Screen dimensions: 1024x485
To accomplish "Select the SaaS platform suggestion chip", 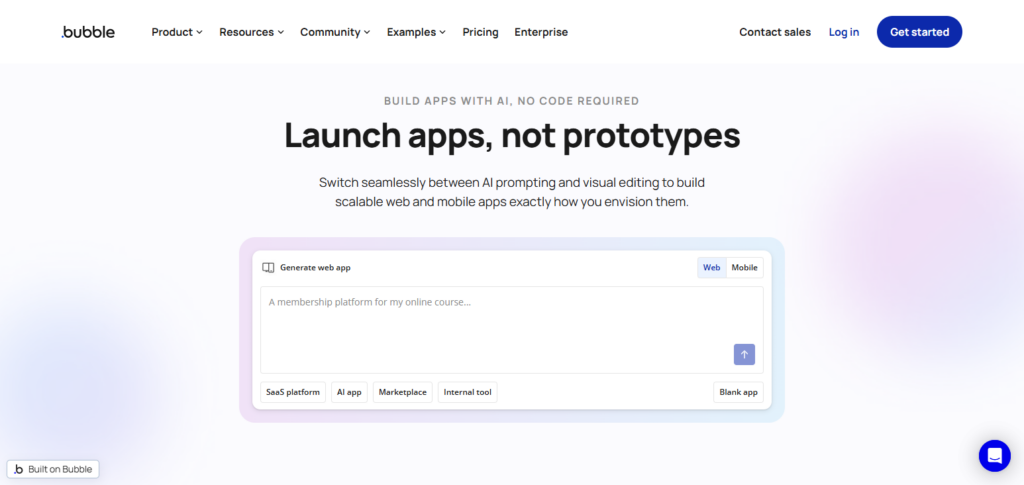I will 293,392.
